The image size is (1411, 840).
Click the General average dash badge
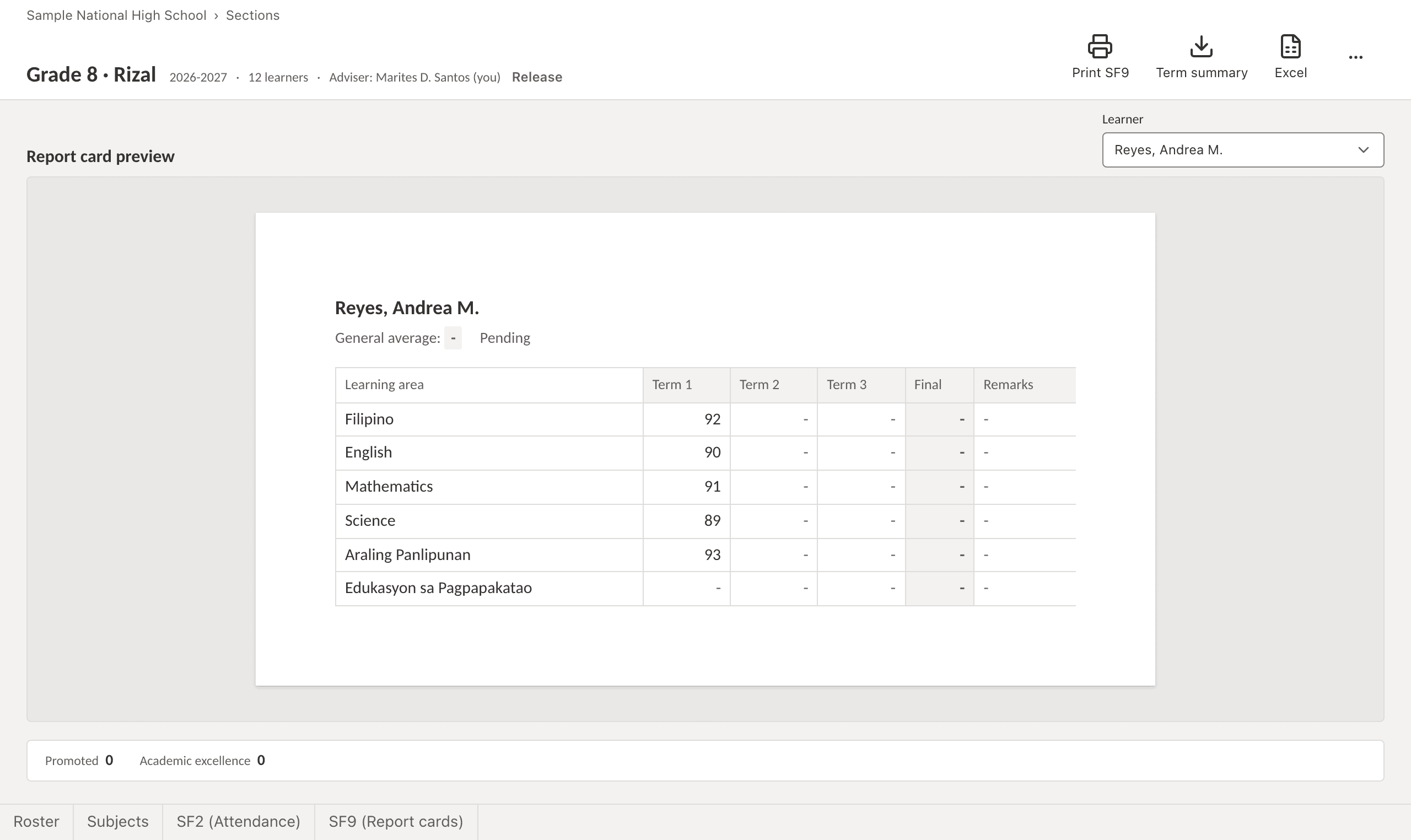click(453, 338)
